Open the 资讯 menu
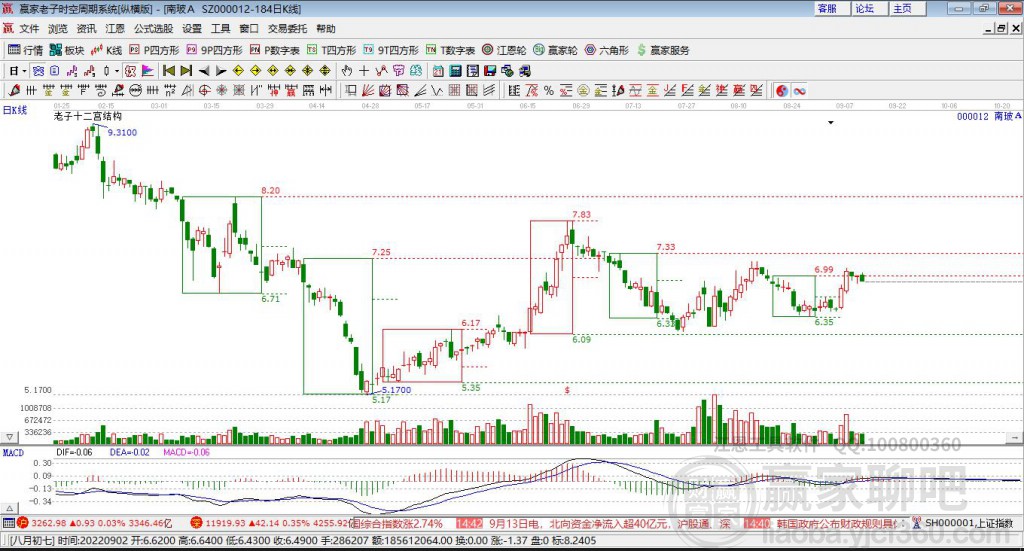Image resolution: width=1024 pixels, height=551 pixels. coord(86,29)
